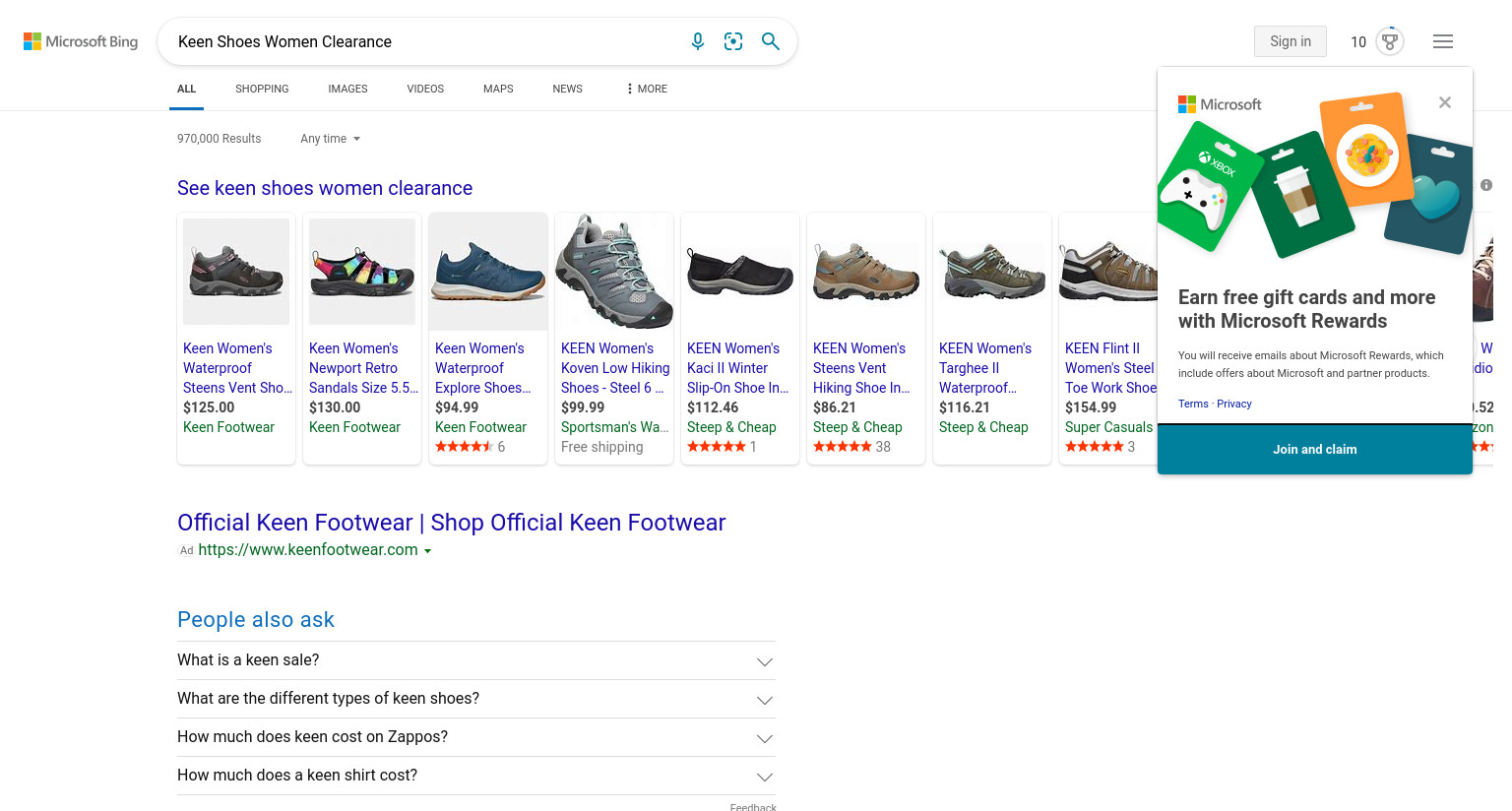The height and width of the screenshot is (811, 1512).
Task: Open KEEN Flint II Steel Toe image
Action: coord(1108,272)
